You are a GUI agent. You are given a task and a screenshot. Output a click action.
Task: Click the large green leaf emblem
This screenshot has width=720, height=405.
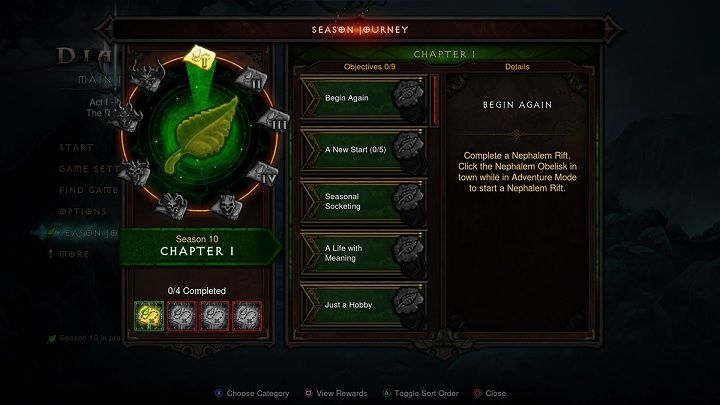tap(201, 135)
